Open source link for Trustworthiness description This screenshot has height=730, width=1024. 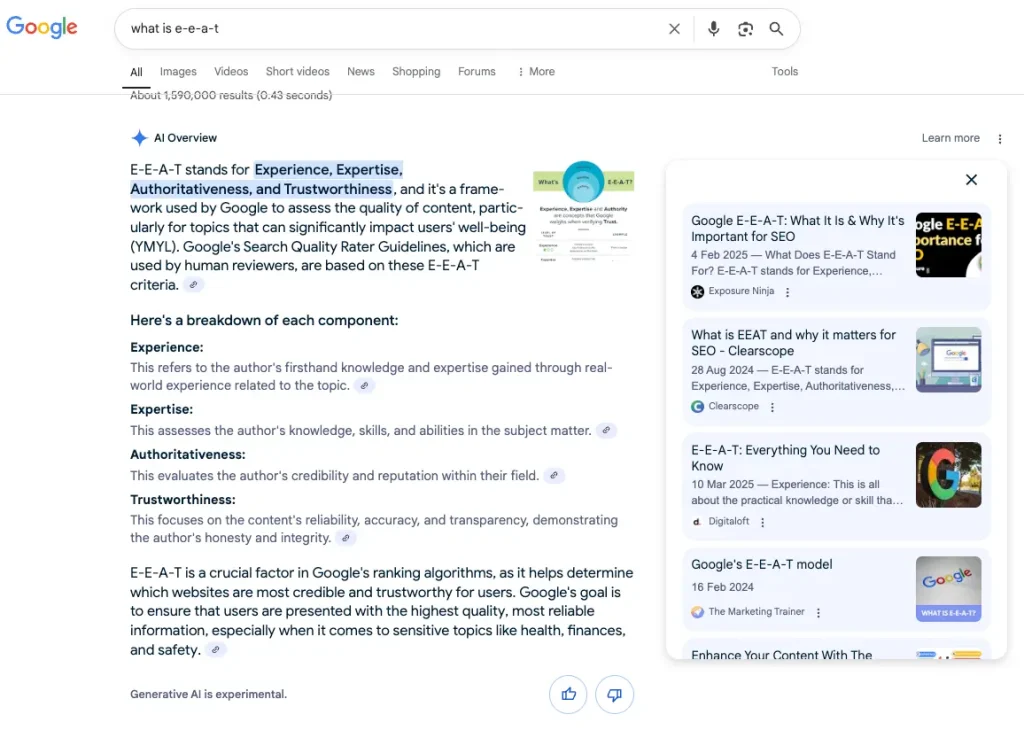tap(346, 538)
